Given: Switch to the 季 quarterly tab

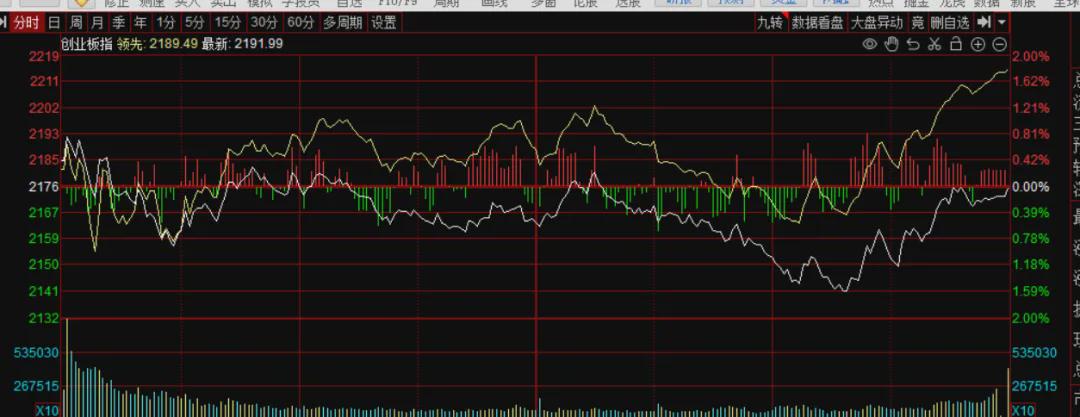Looking at the screenshot, I should click(119, 23).
